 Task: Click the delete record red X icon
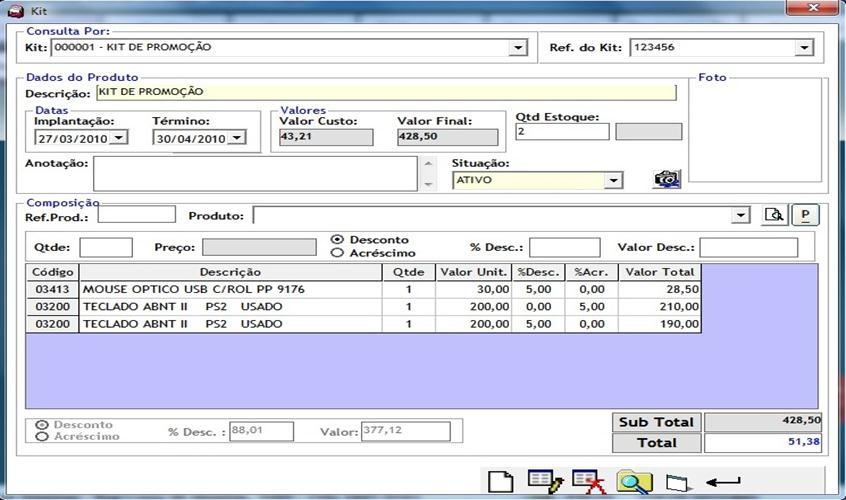[x=589, y=481]
